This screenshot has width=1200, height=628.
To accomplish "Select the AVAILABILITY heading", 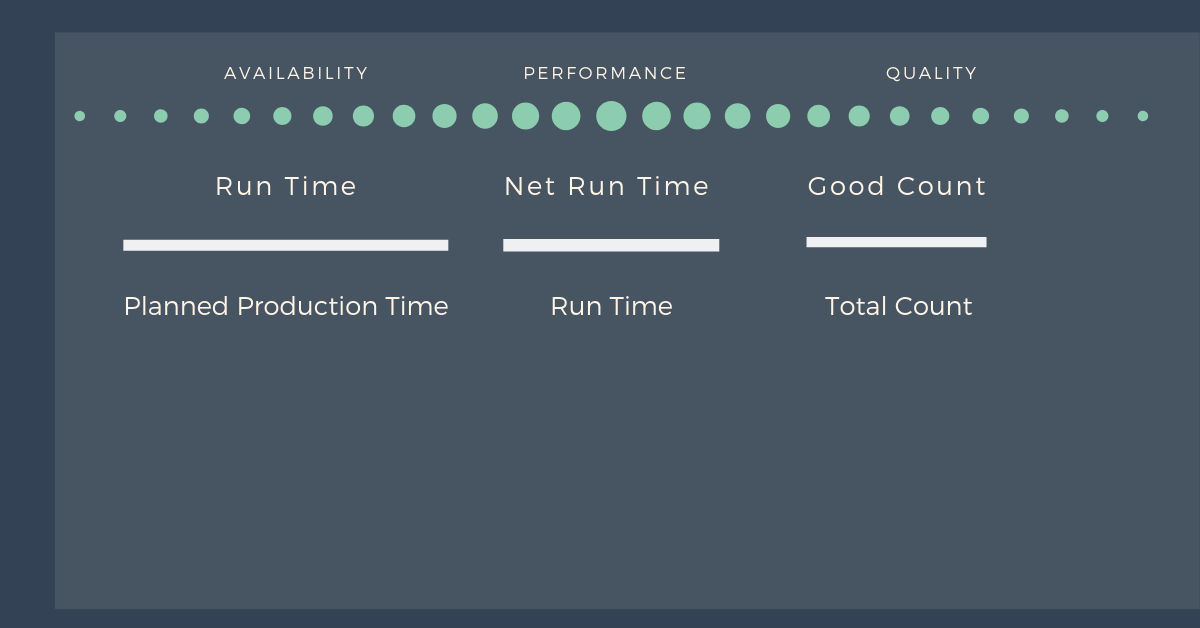I will (x=296, y=73).
